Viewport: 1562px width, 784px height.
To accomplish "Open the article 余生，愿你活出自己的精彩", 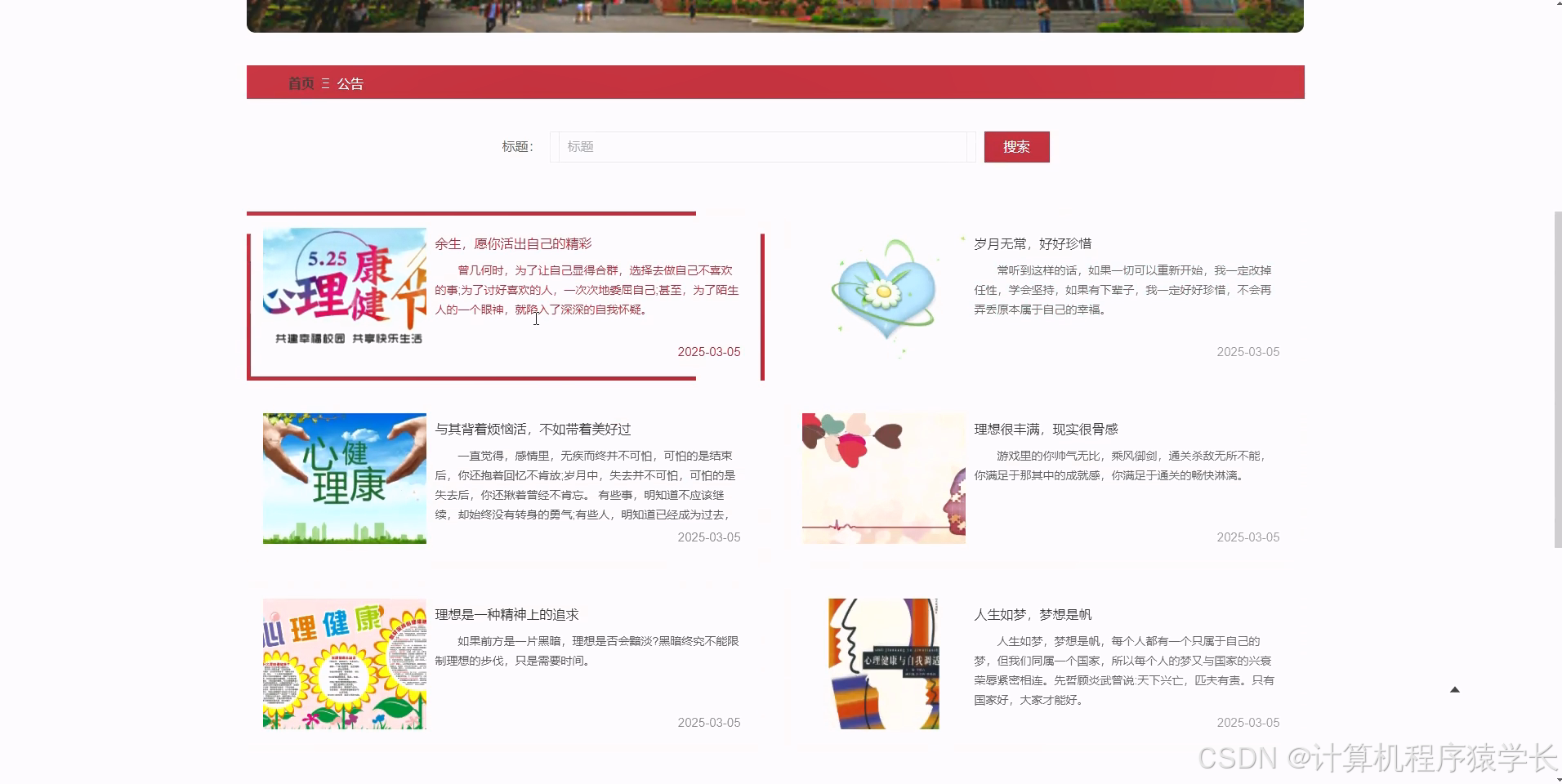I will pyautogui.click(x=511, y=243).
